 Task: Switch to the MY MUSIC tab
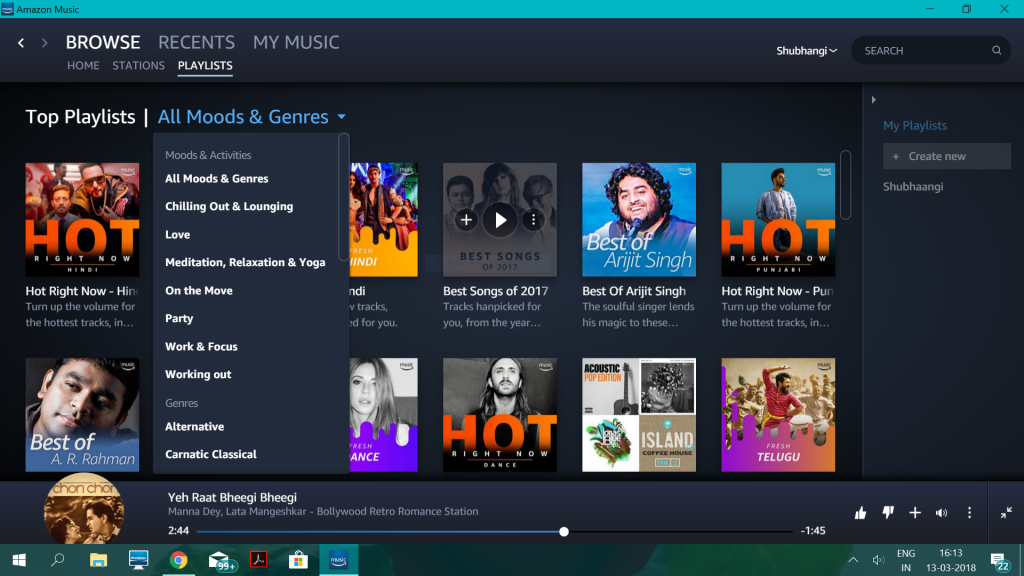[x=296, y=42]
